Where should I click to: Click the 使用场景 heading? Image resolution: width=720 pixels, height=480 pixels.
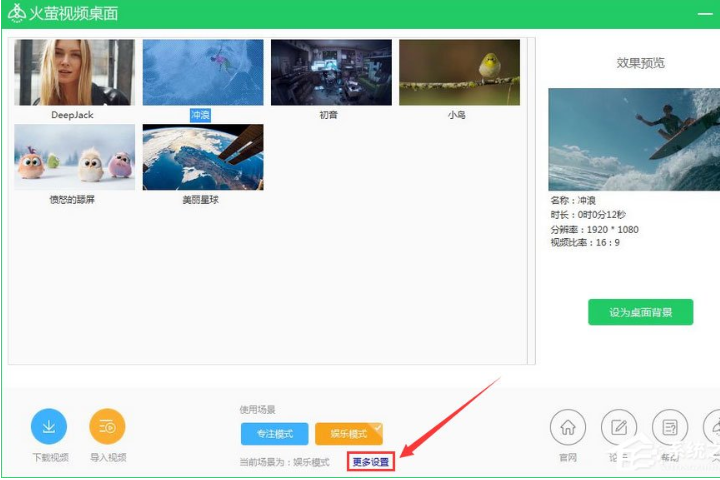click(x=257, y=410)
